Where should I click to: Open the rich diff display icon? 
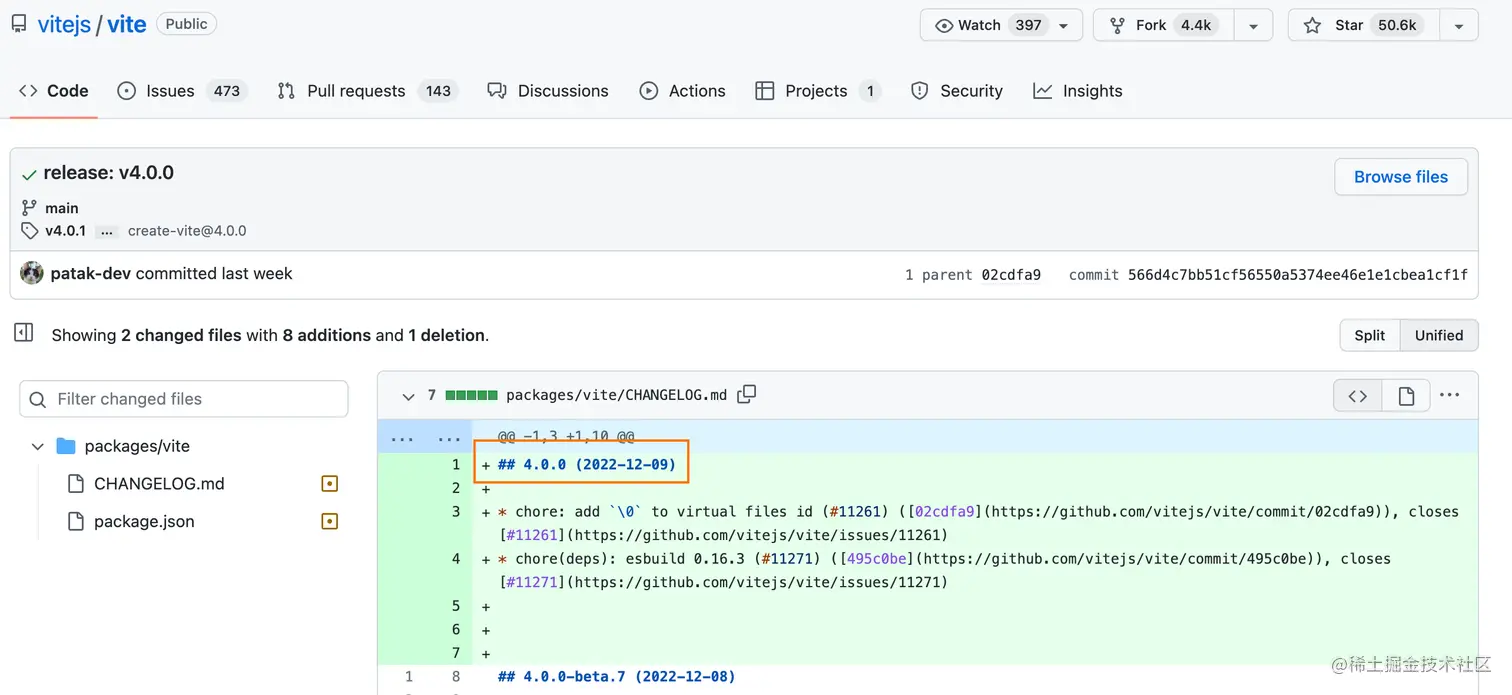pos(1405,395)
